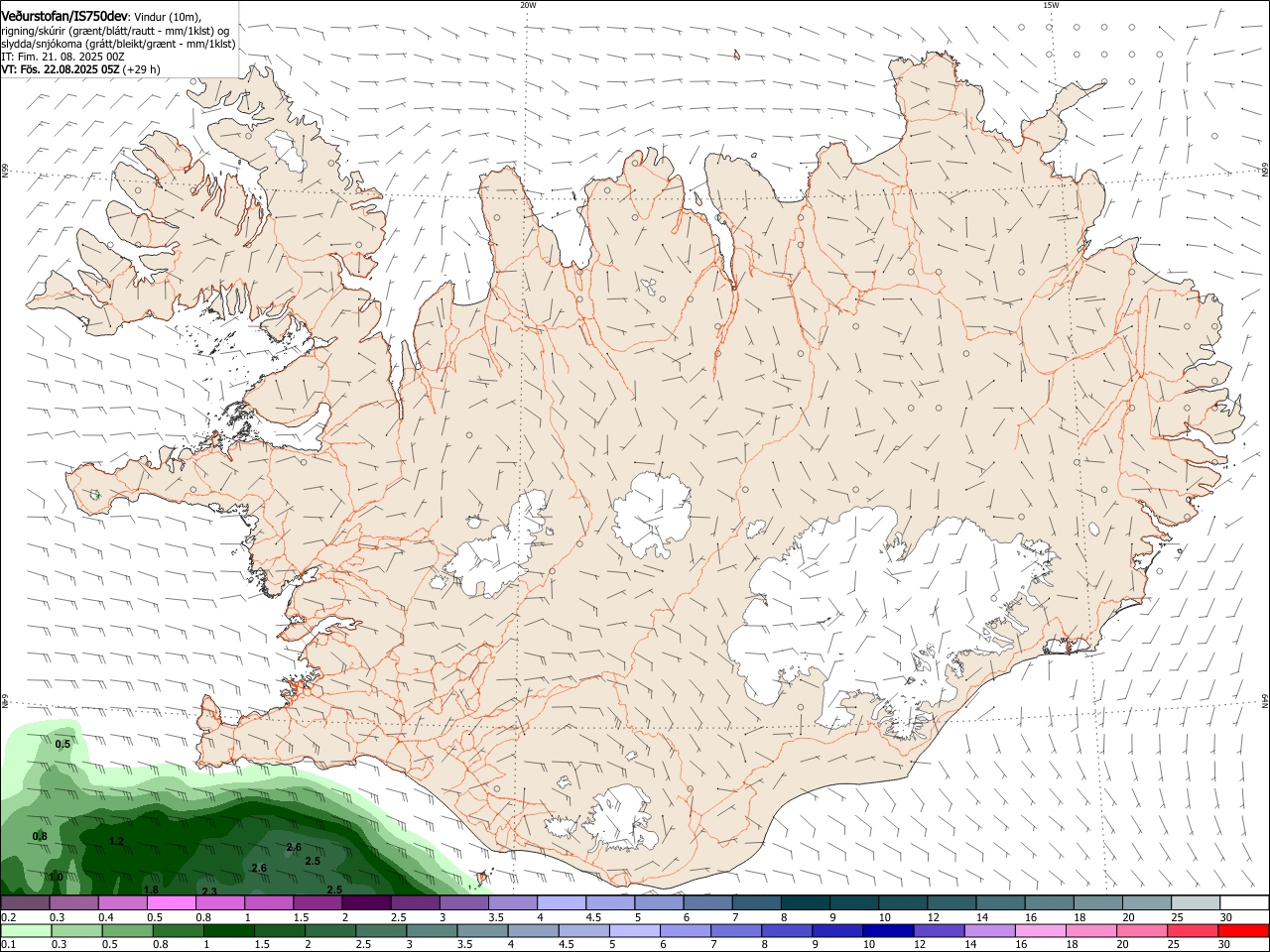Click the round Hofsjökull glacier in central Iceland

coord(652,514)
